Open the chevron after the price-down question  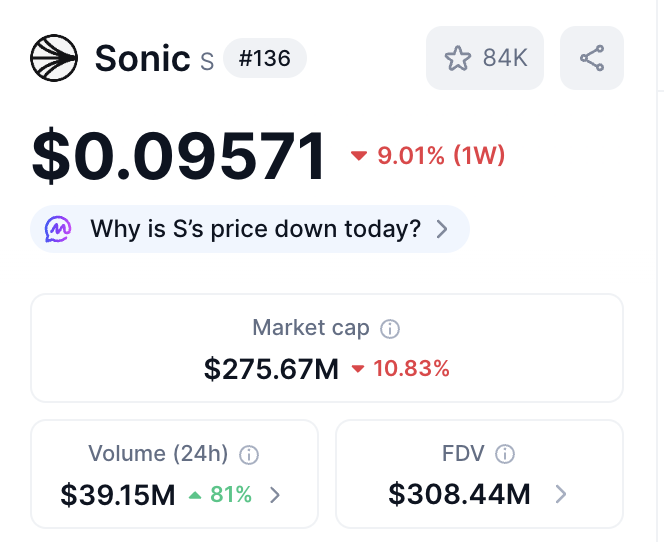point(442,229)
